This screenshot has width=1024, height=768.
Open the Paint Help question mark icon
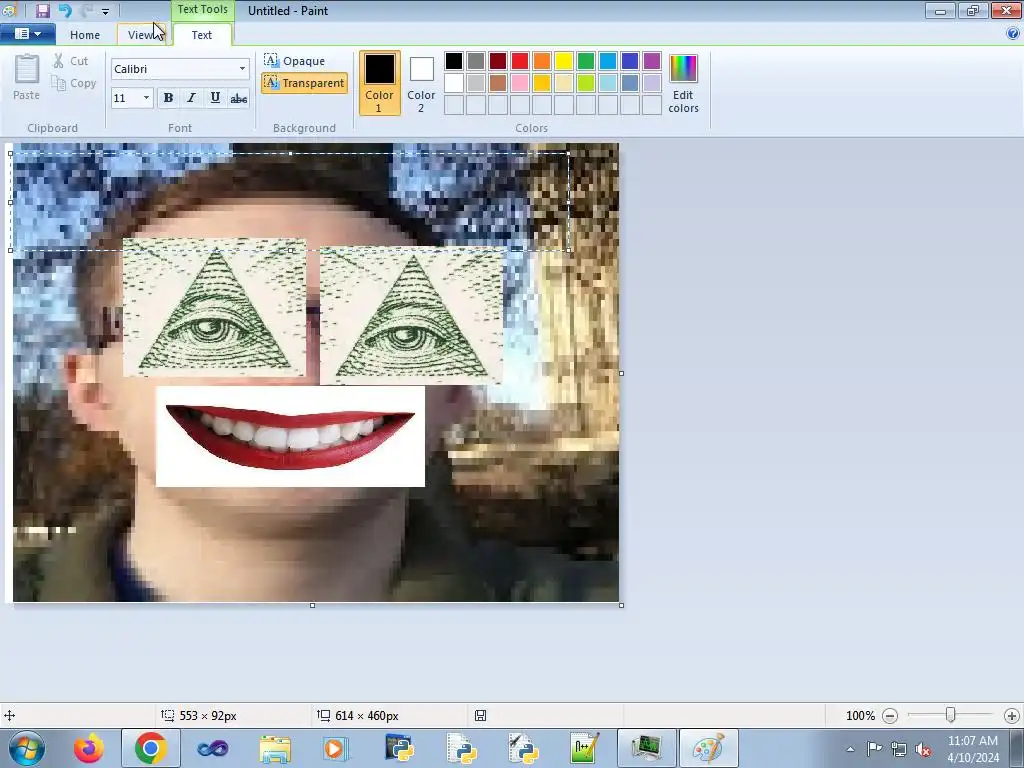point(1013,34)
